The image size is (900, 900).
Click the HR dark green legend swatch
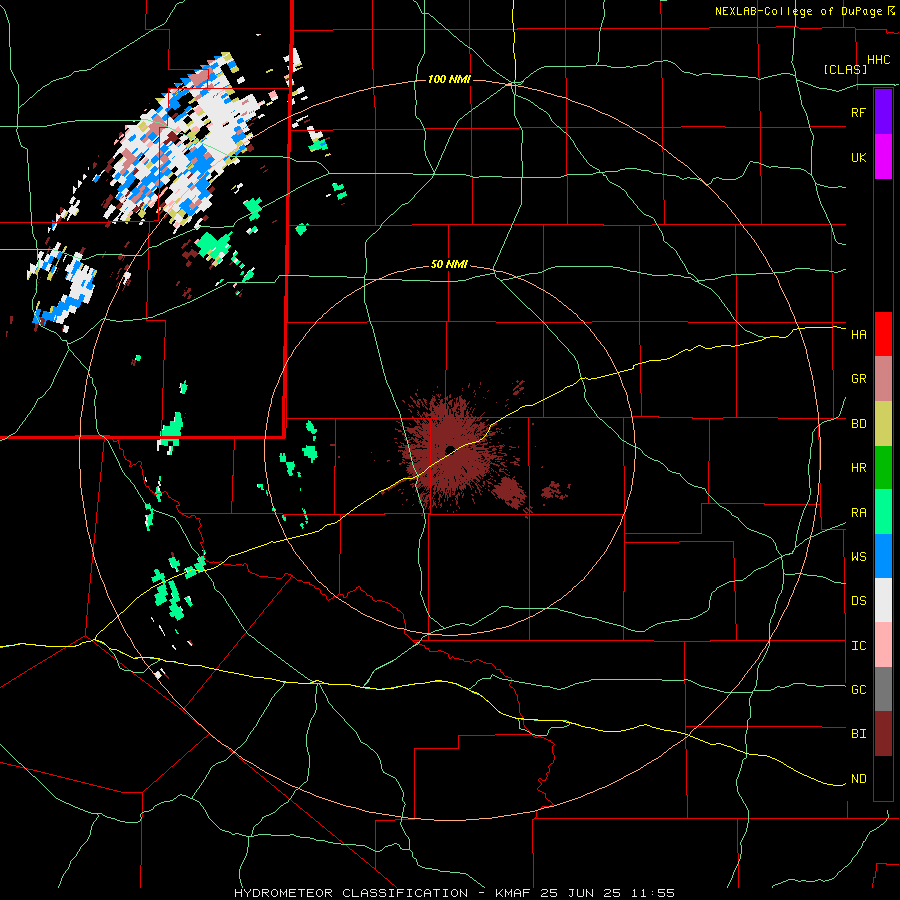883,468
